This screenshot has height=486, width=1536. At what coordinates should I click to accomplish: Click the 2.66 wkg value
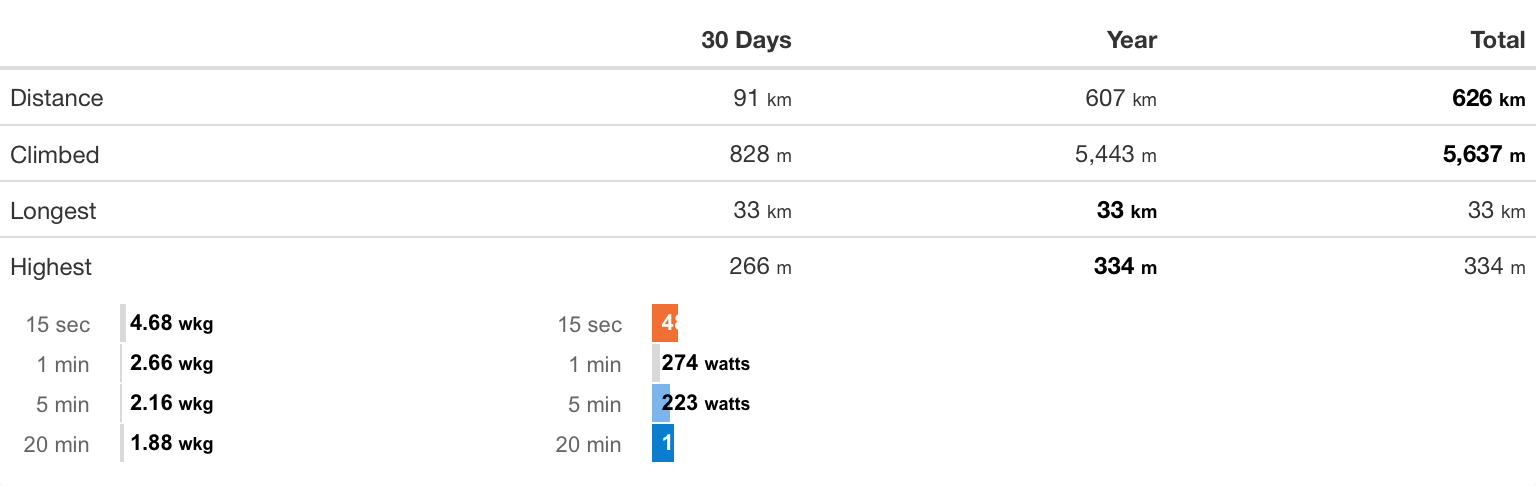click(x=171, y=364)
